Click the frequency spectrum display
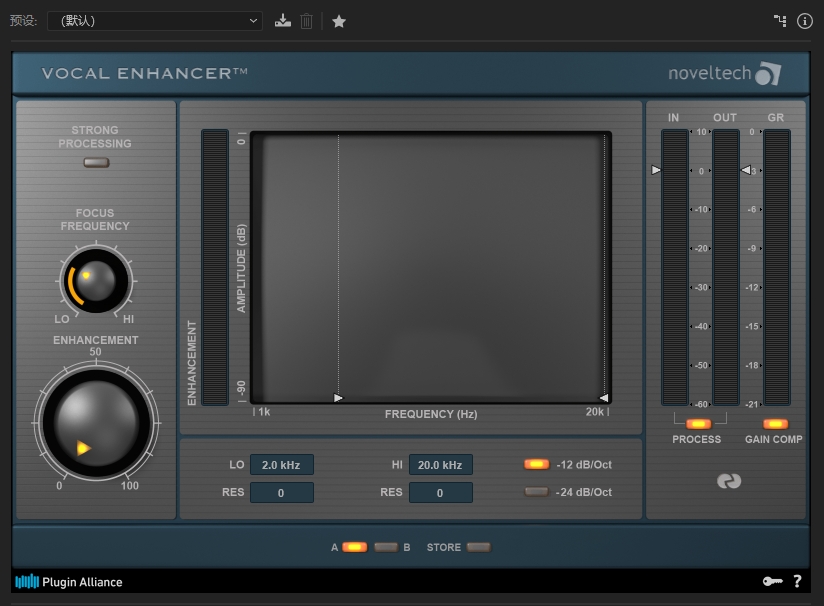824x606 pixels. coord(431,268)
